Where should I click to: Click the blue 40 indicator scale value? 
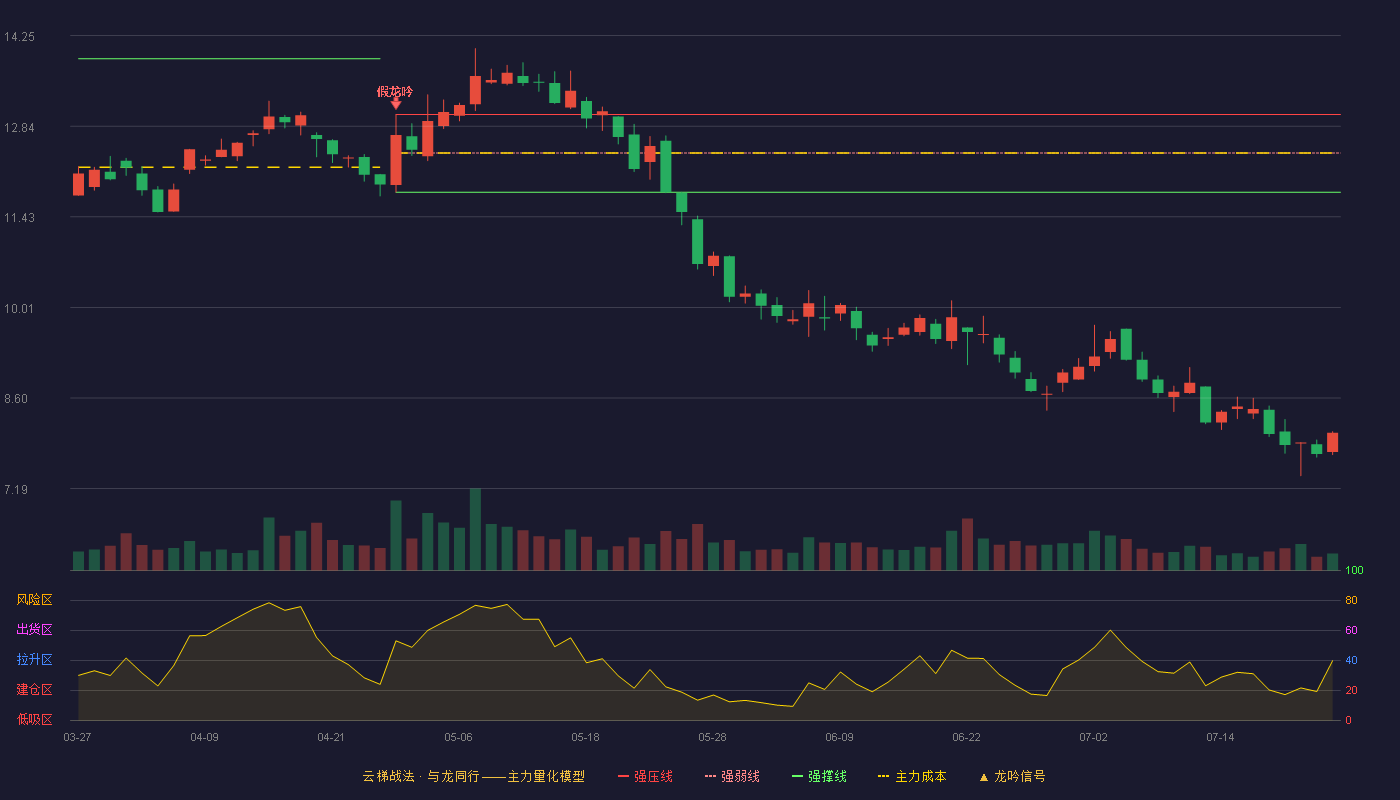point(1351,660)
